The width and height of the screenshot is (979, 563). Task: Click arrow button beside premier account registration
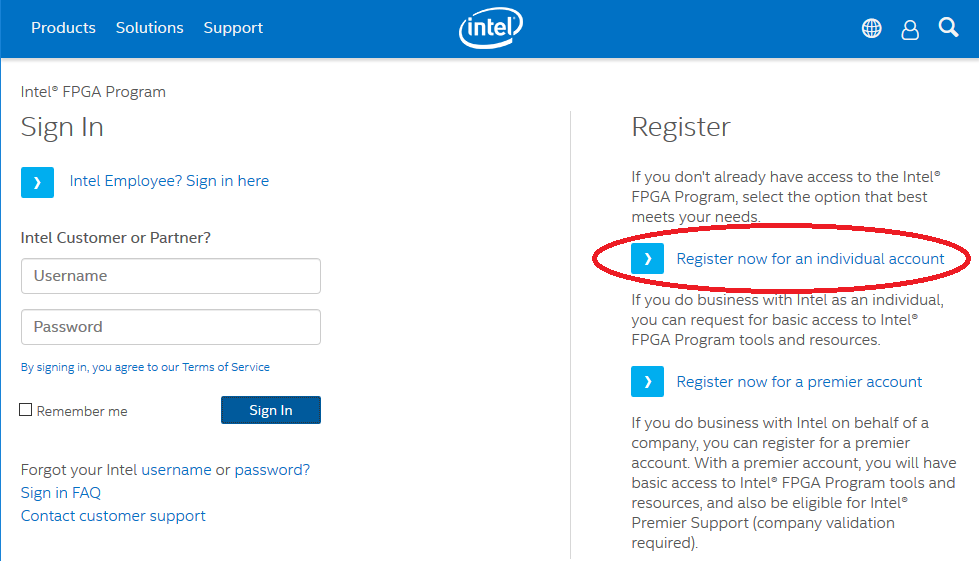tap(647, 382)
